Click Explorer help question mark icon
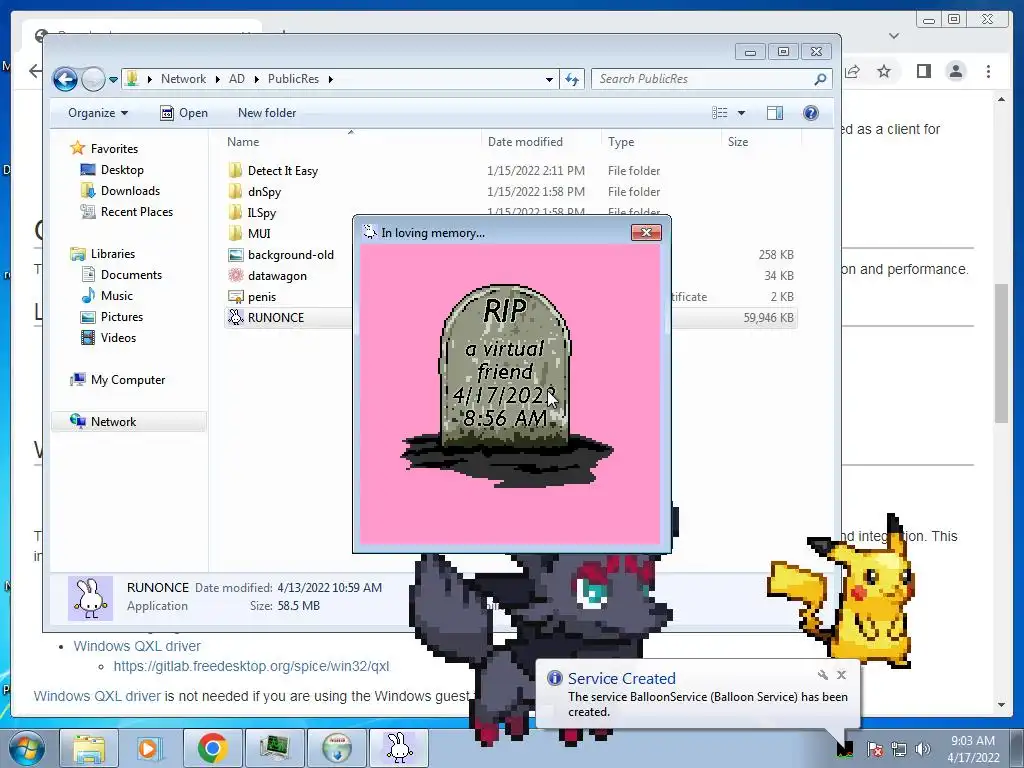1024x768 pixels. [810, 113]
